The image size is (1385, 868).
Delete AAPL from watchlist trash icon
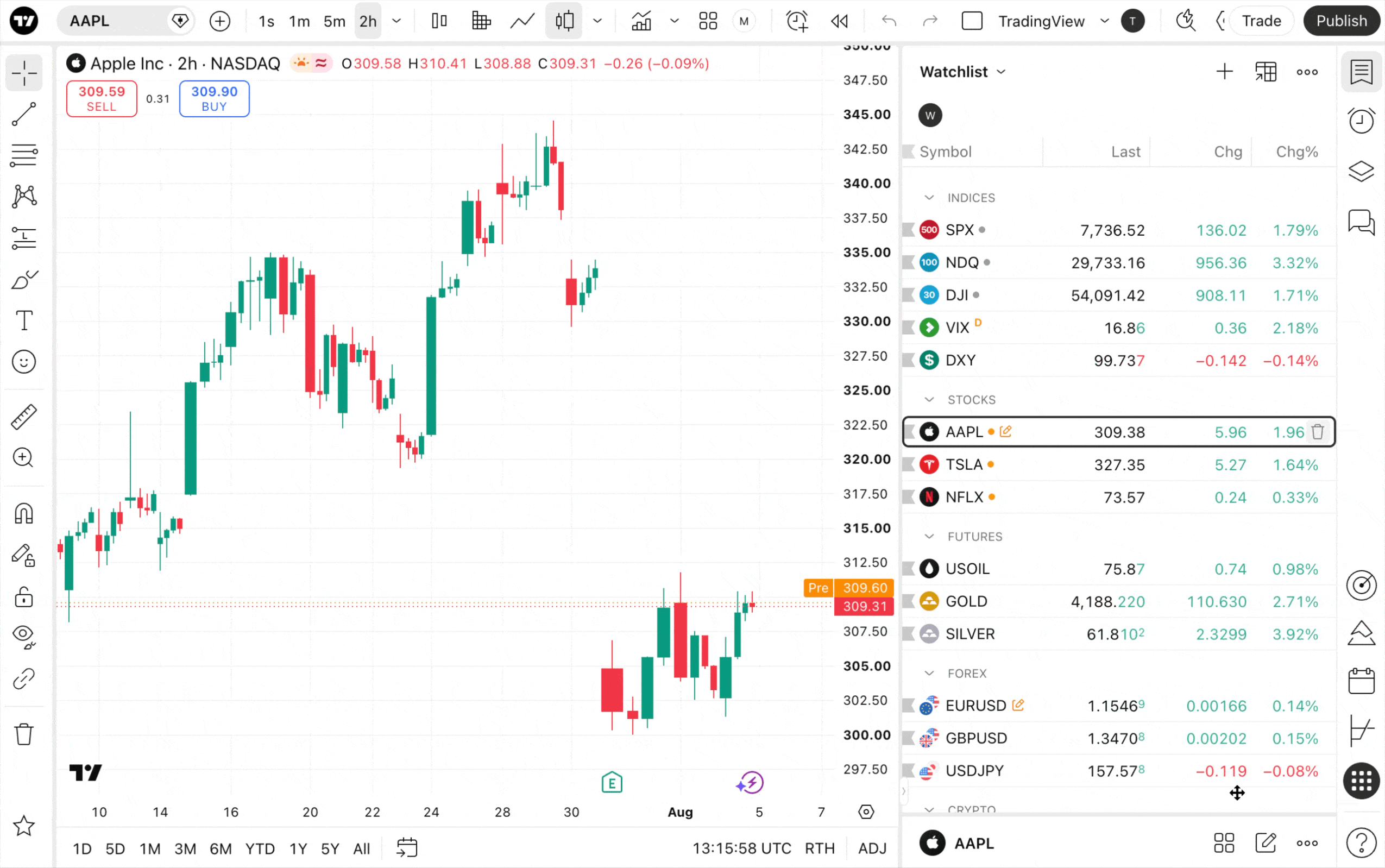[x=1318, y=432]
